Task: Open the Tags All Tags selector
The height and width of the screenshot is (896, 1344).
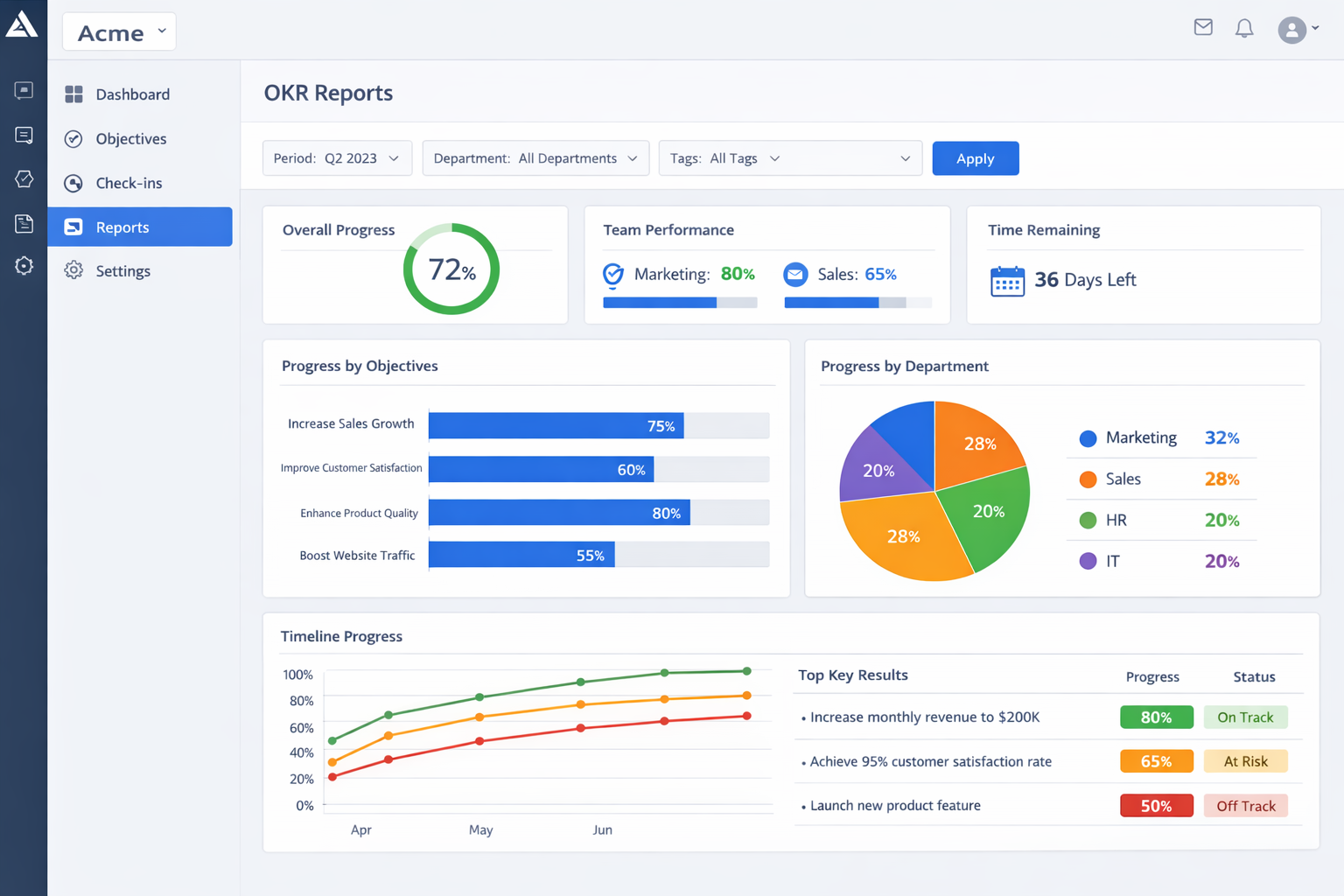Action: [790, 157]
